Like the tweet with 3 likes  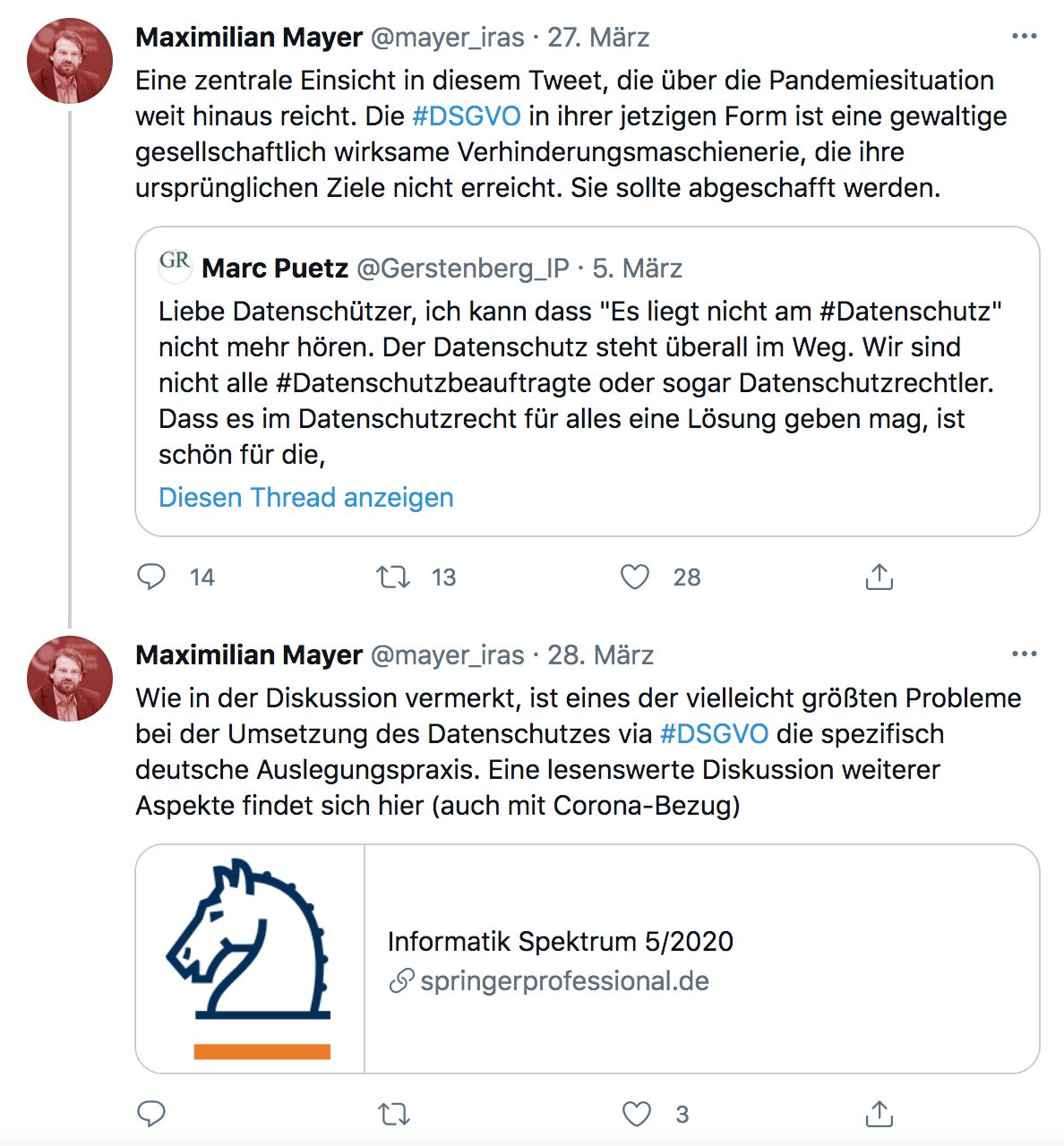tap(637, 1114)
